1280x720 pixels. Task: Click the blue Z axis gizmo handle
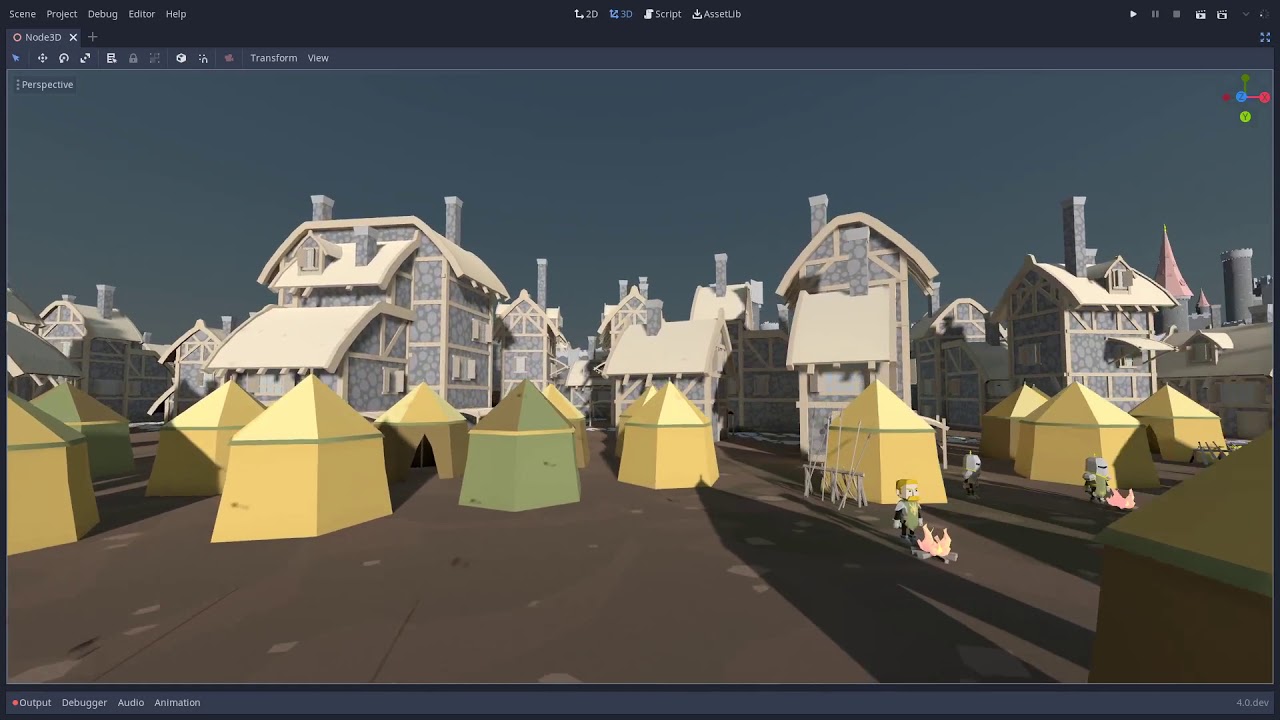1241,97
